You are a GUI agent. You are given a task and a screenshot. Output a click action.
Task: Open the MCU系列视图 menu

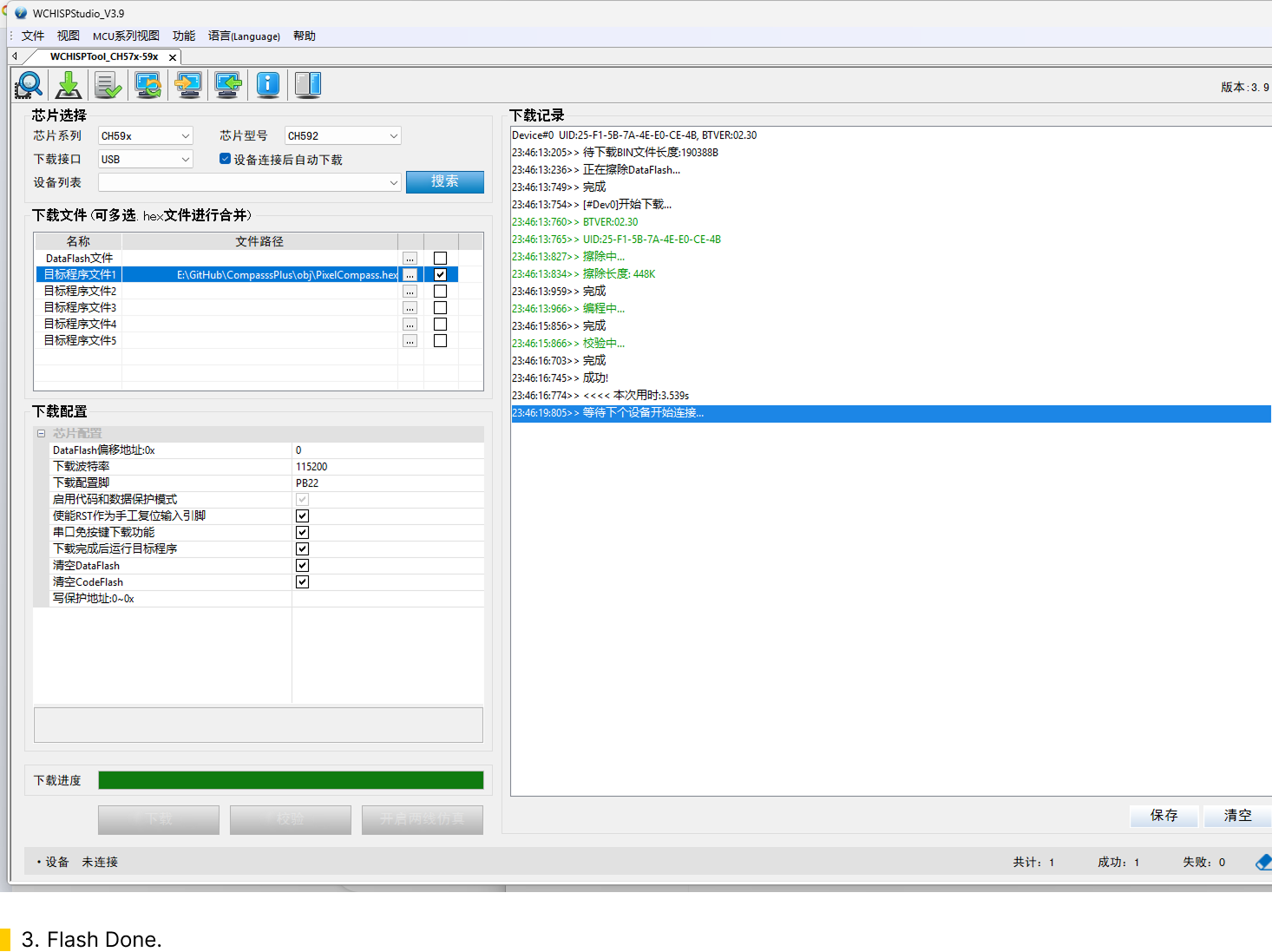click(126, 36)
